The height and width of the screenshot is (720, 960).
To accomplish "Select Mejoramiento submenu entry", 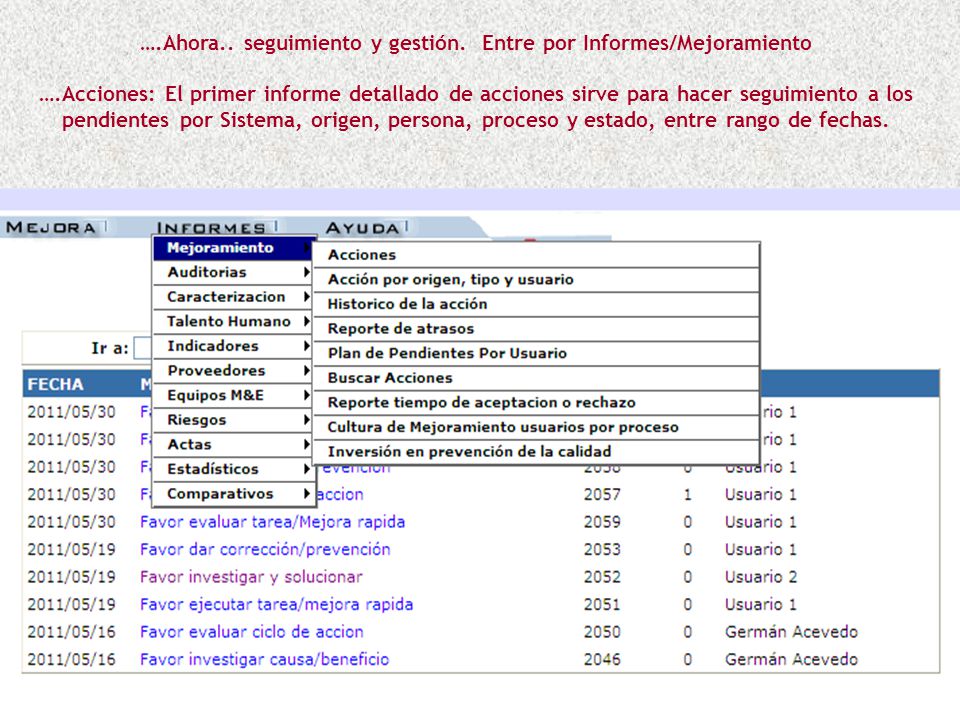I will pos(234,247).
